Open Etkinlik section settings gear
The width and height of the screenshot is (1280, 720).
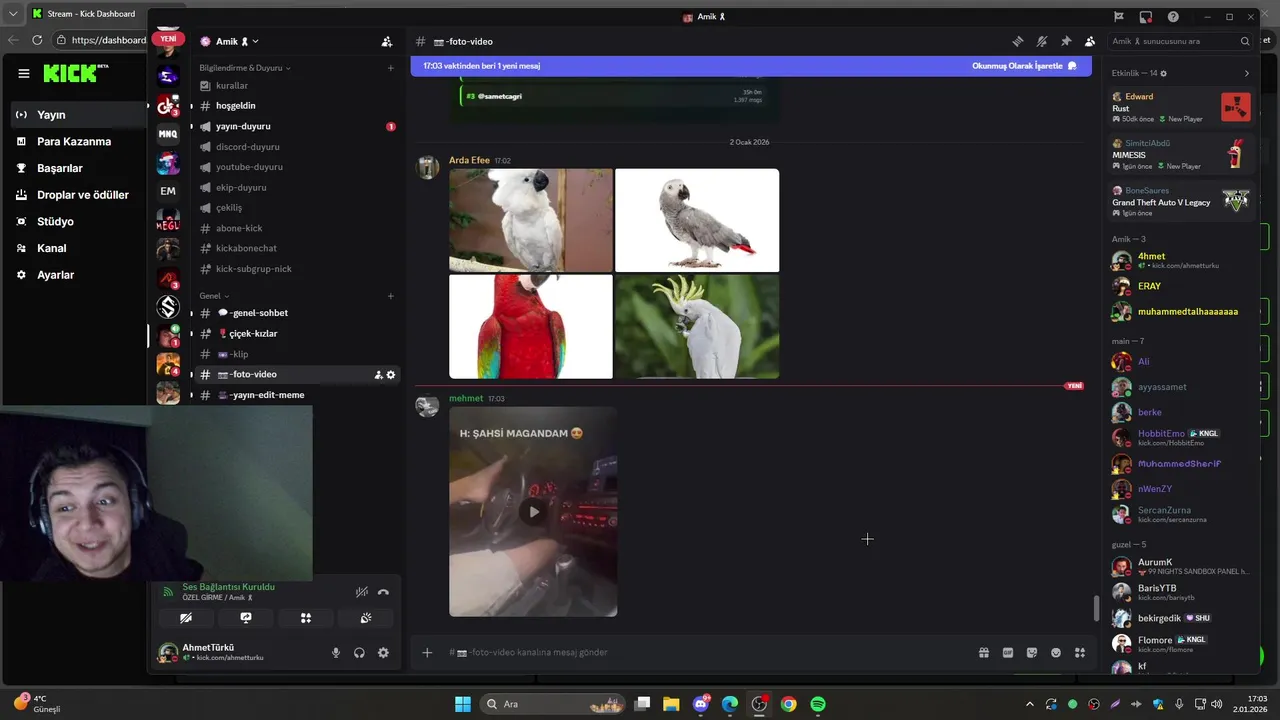click(x=1163, y=73)
